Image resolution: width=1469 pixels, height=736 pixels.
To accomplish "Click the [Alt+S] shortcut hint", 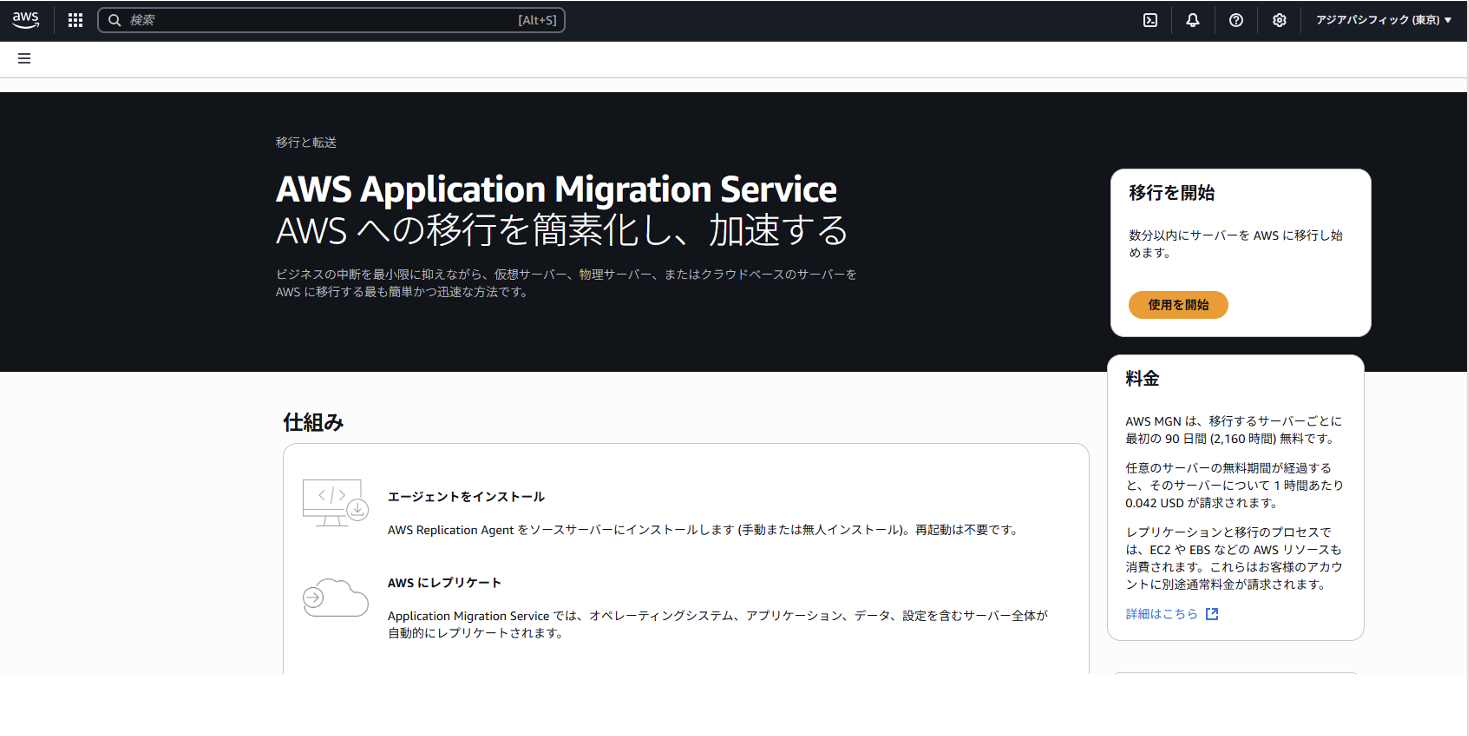I will (538, 20).
